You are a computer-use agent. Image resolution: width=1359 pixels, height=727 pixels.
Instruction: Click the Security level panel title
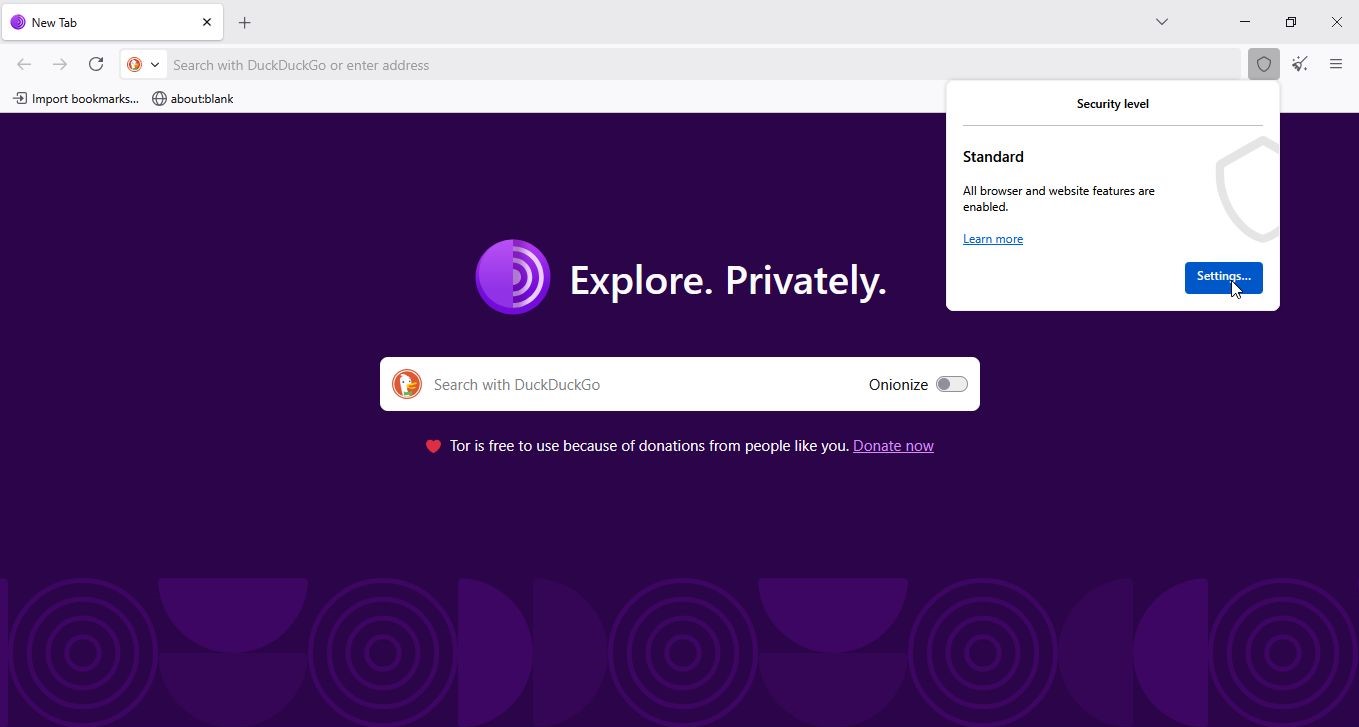point(1113,104)
